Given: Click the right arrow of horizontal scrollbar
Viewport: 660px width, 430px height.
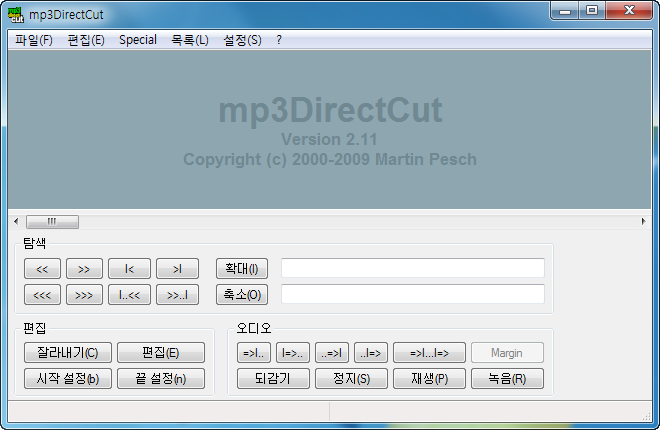Looking at the screenshot, I should [643, 221].
